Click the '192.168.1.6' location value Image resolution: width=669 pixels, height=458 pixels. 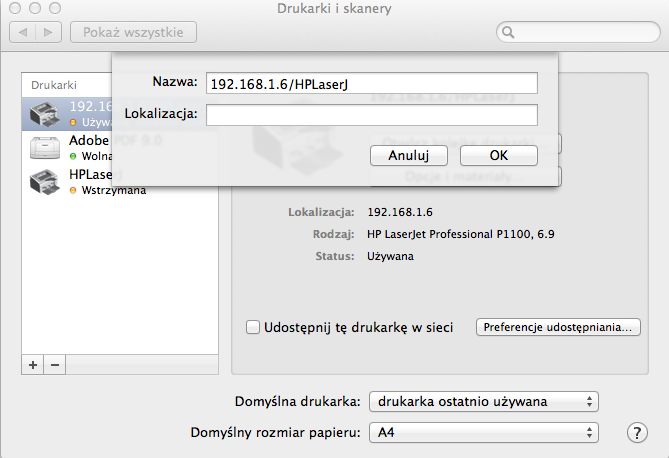(x=400, y=212)
